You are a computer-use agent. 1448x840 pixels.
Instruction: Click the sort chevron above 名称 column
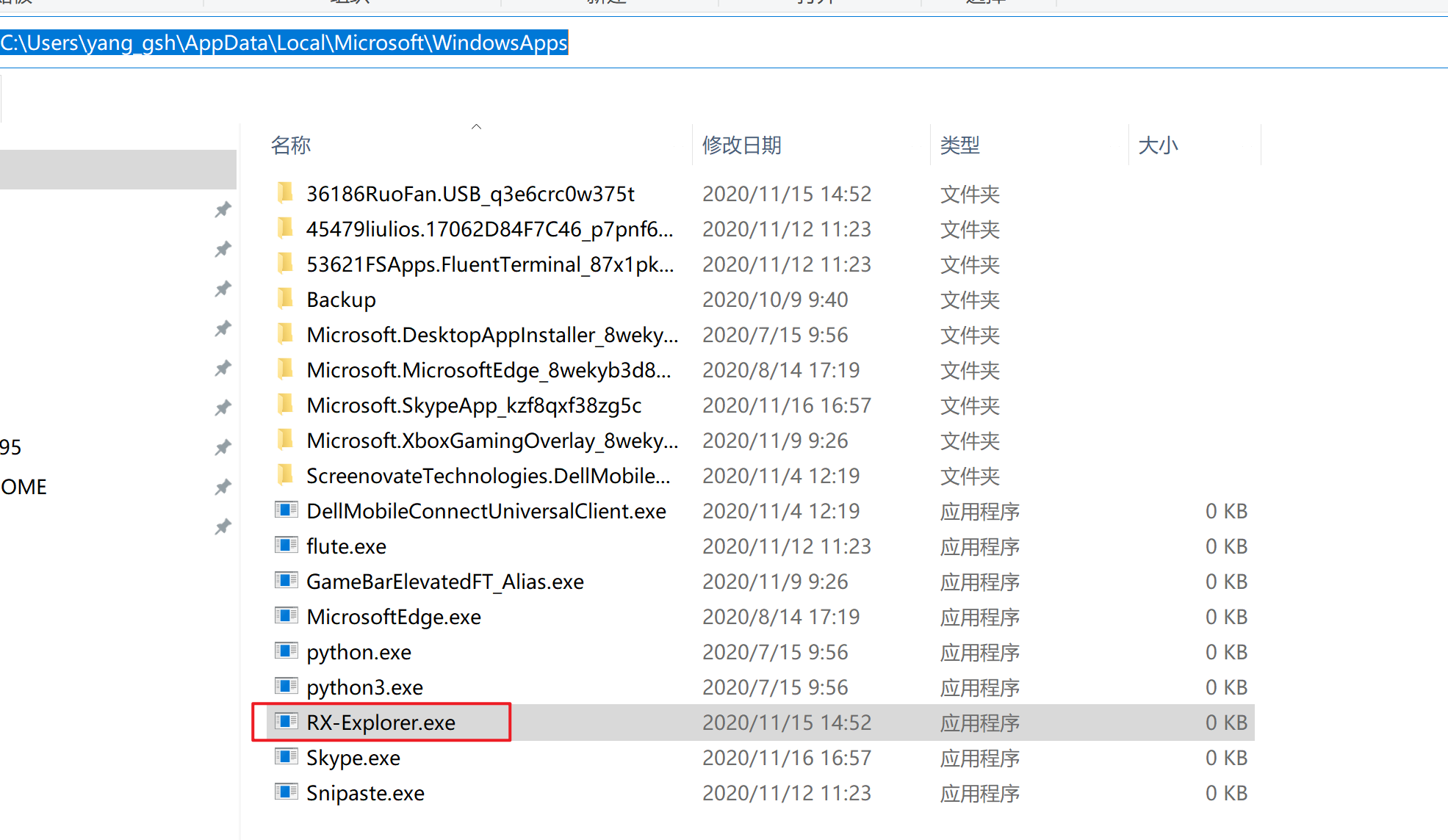tap(476, 126)
